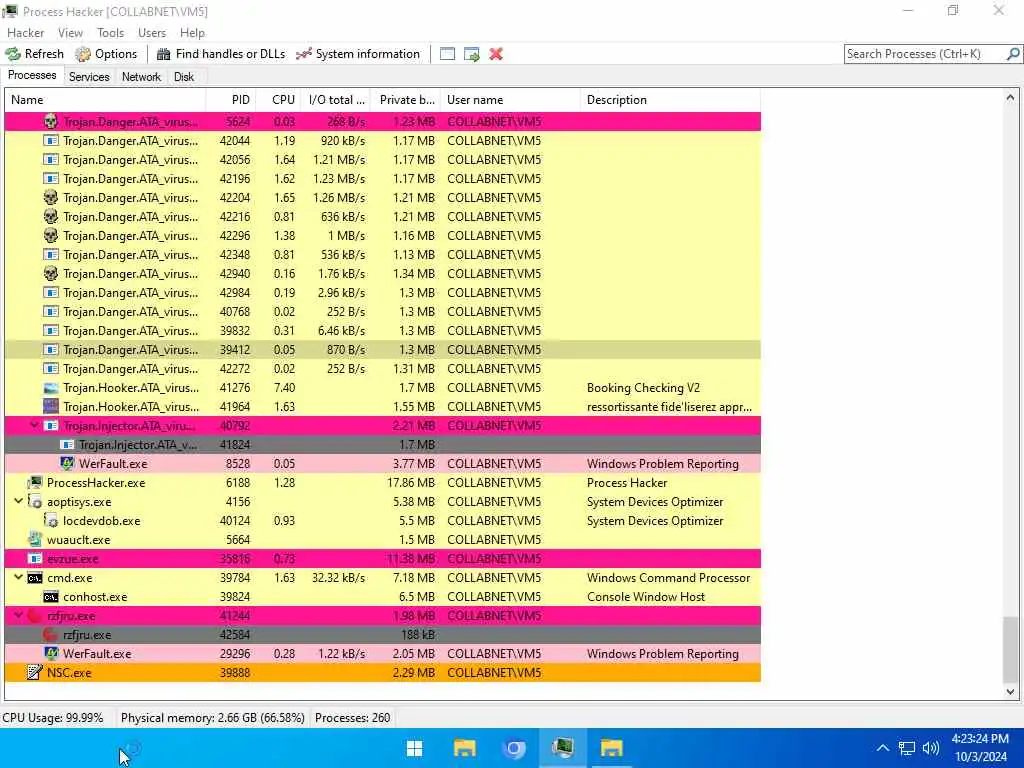Open the Hacker menu

tap(25, 33)
